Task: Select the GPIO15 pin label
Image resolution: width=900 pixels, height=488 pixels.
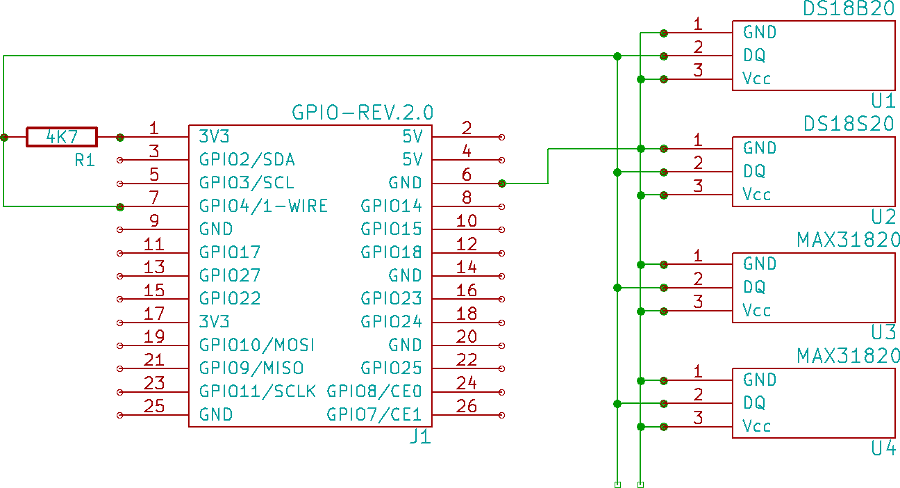Action: [x=391, y=229]
